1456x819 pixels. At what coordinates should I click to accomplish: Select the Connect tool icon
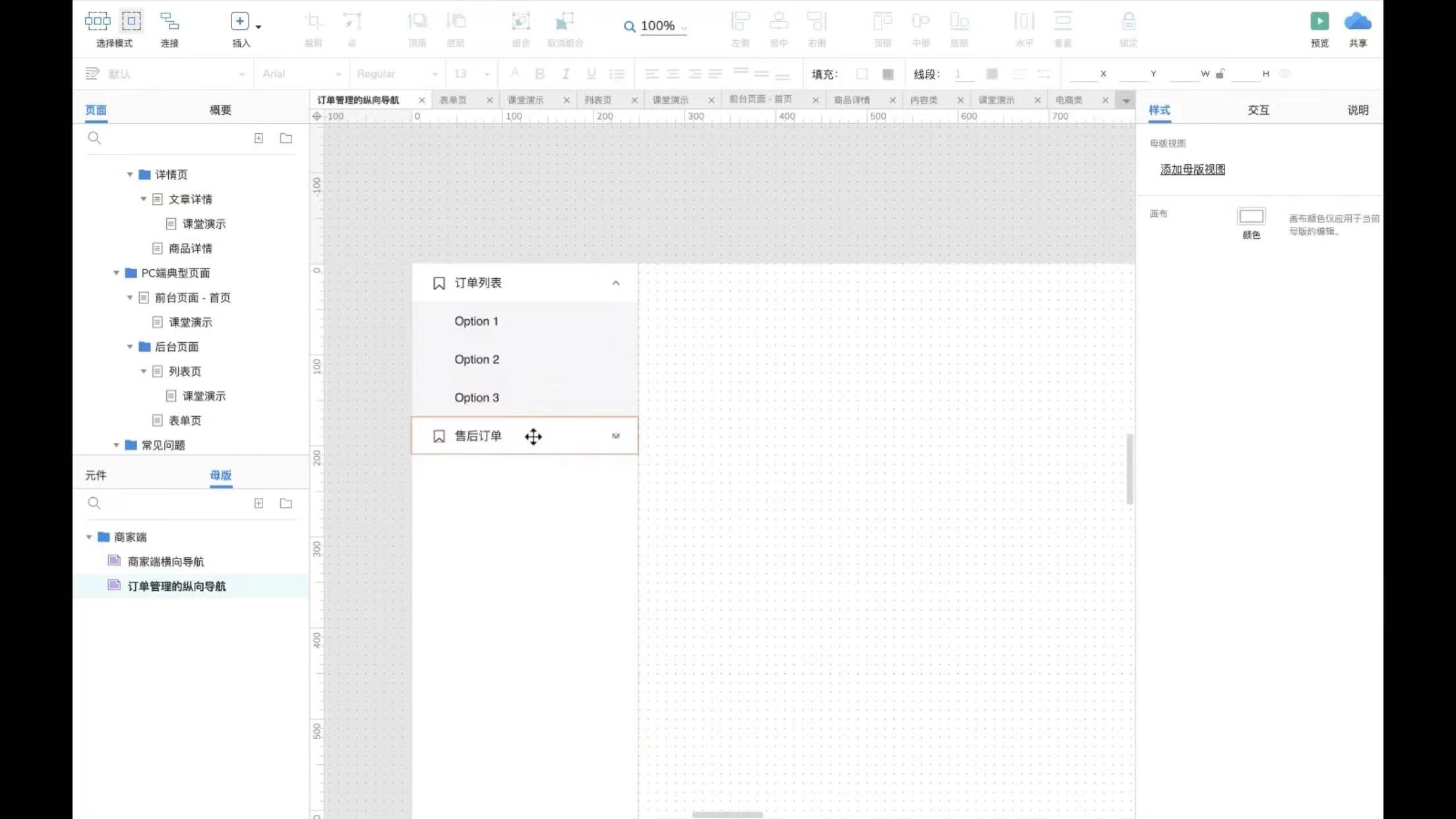point(169,22)
